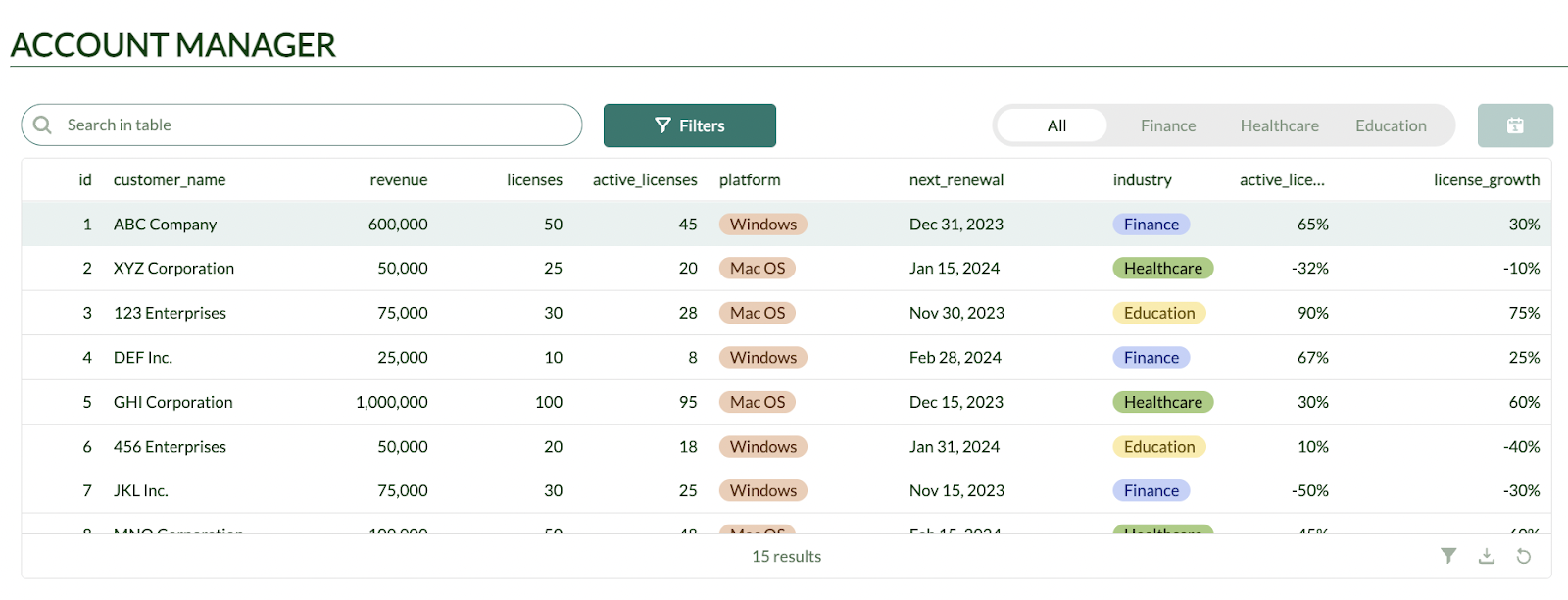1568x600 pixels.
Task: Click Finance tag in ABC Company row
Action: (x=1151, y=225)
